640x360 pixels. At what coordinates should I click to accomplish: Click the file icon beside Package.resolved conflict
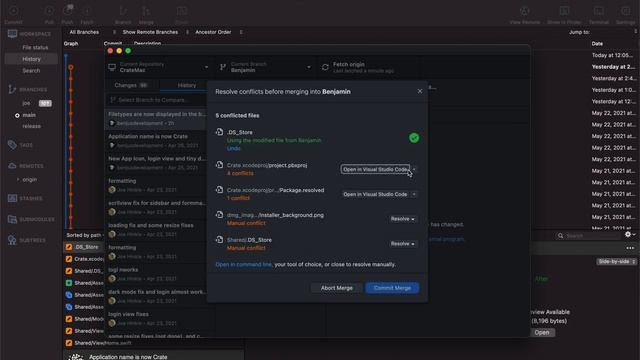(x=220, y=190)
